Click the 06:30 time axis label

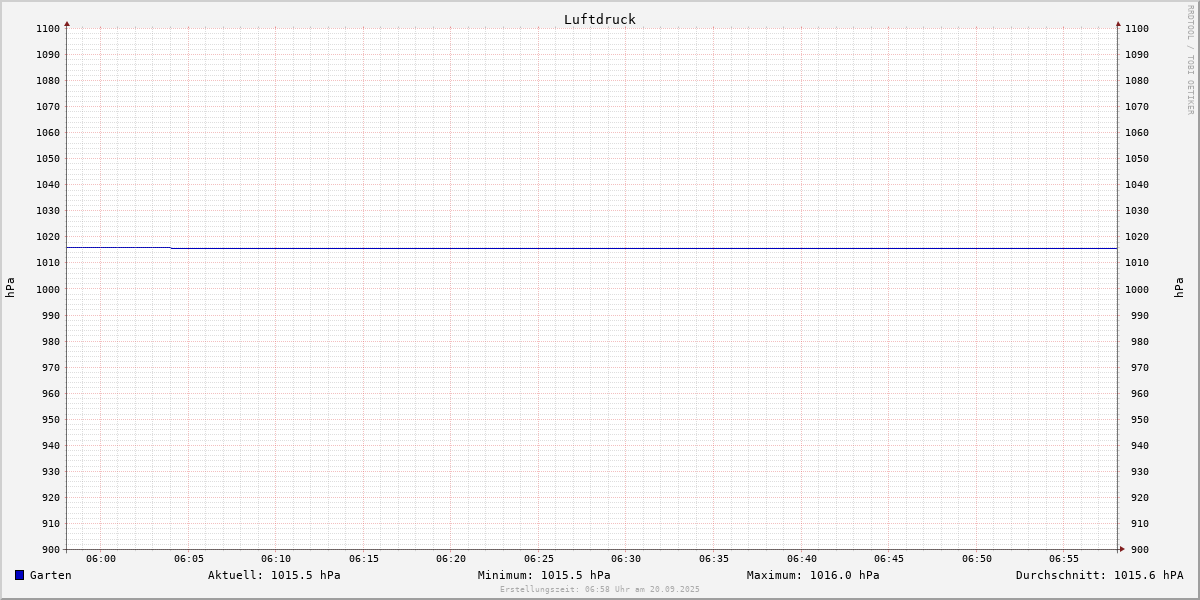[x=626, y=559]
